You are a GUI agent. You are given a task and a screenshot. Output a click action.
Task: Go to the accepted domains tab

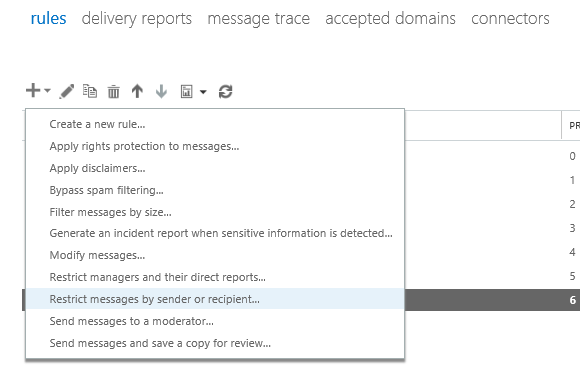click(x=391, y=18)
